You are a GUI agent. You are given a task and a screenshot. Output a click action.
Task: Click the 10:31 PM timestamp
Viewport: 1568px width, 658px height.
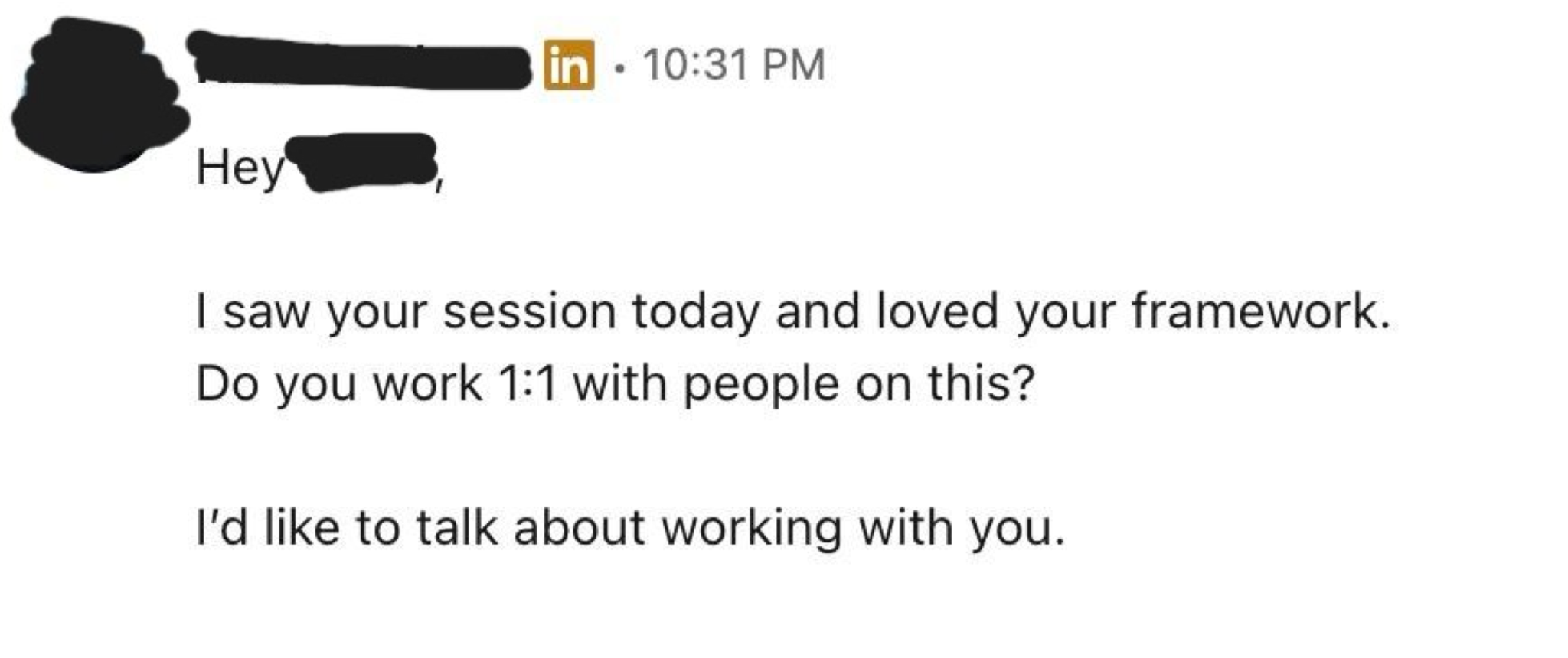tap(734, 64)
